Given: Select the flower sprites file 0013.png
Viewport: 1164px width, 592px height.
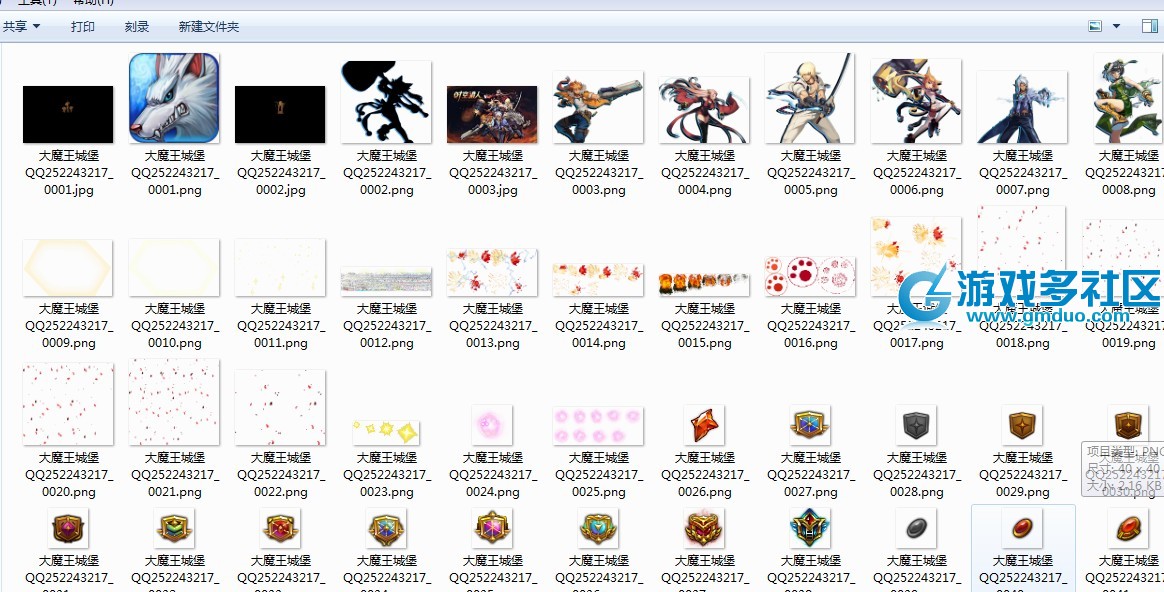Looking at the screenshot, I should pyautogui.click(x=492, y=272).
